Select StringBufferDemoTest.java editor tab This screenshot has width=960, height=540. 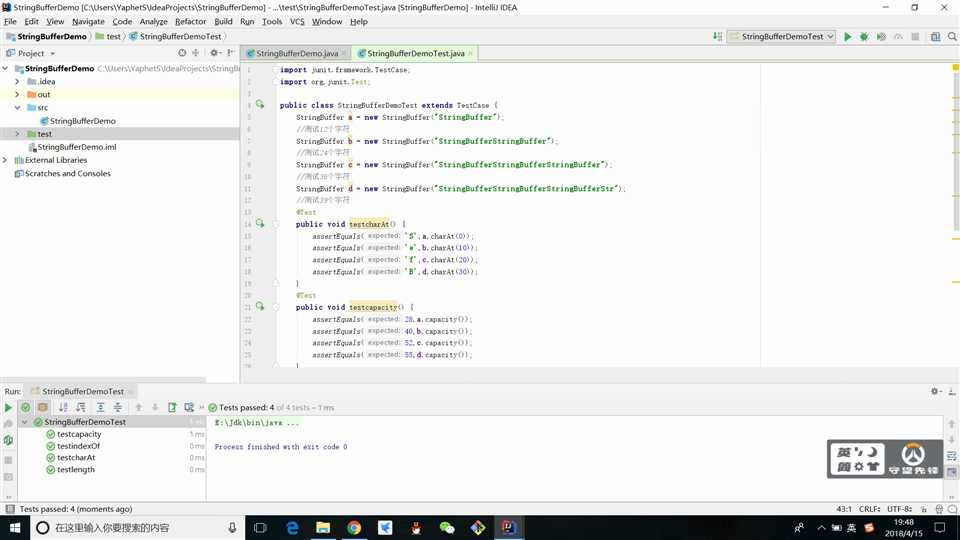tap(415, 53)
